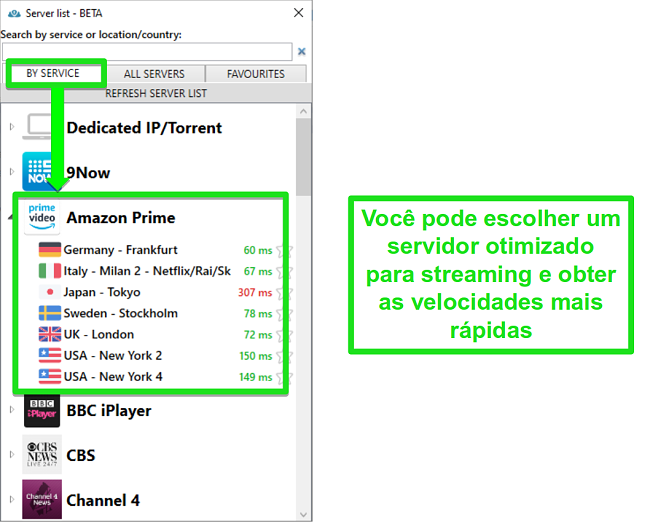Click the UK flag icon

tap(50, 334)
